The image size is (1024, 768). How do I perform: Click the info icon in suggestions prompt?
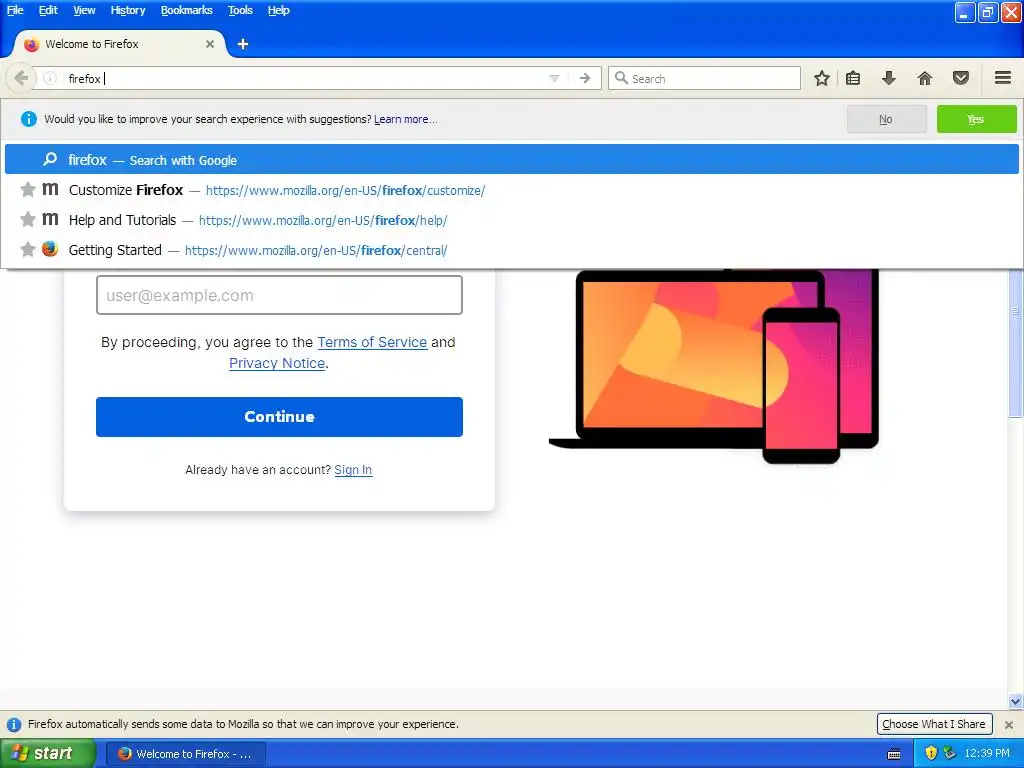(x=29, y=119)
